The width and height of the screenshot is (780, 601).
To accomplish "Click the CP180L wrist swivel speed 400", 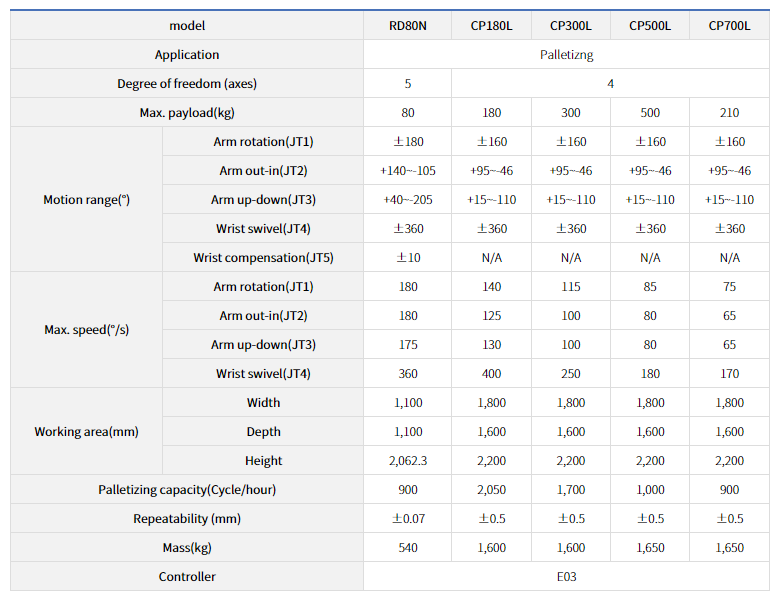I will [x=491, y=374].
